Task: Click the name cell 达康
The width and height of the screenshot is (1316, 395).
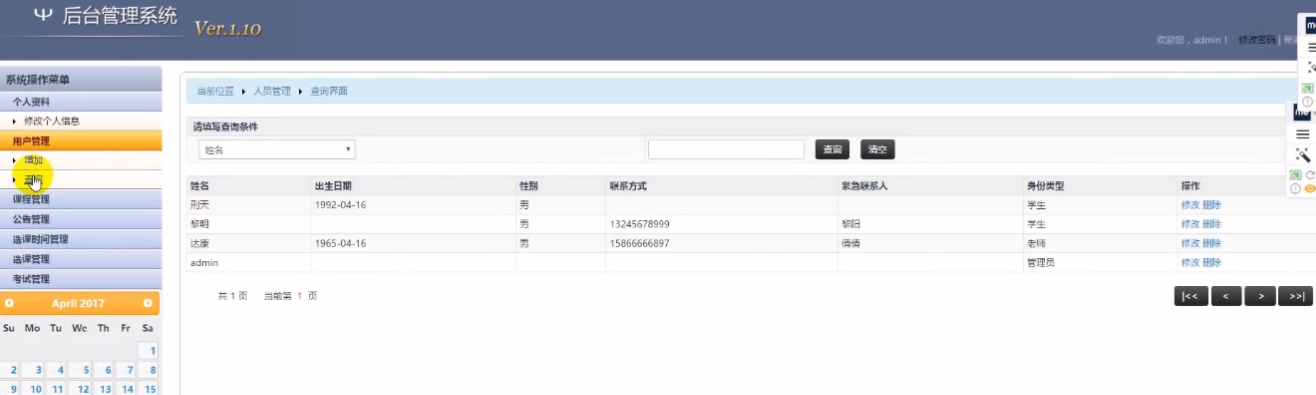Action: [x=199, y=243]
